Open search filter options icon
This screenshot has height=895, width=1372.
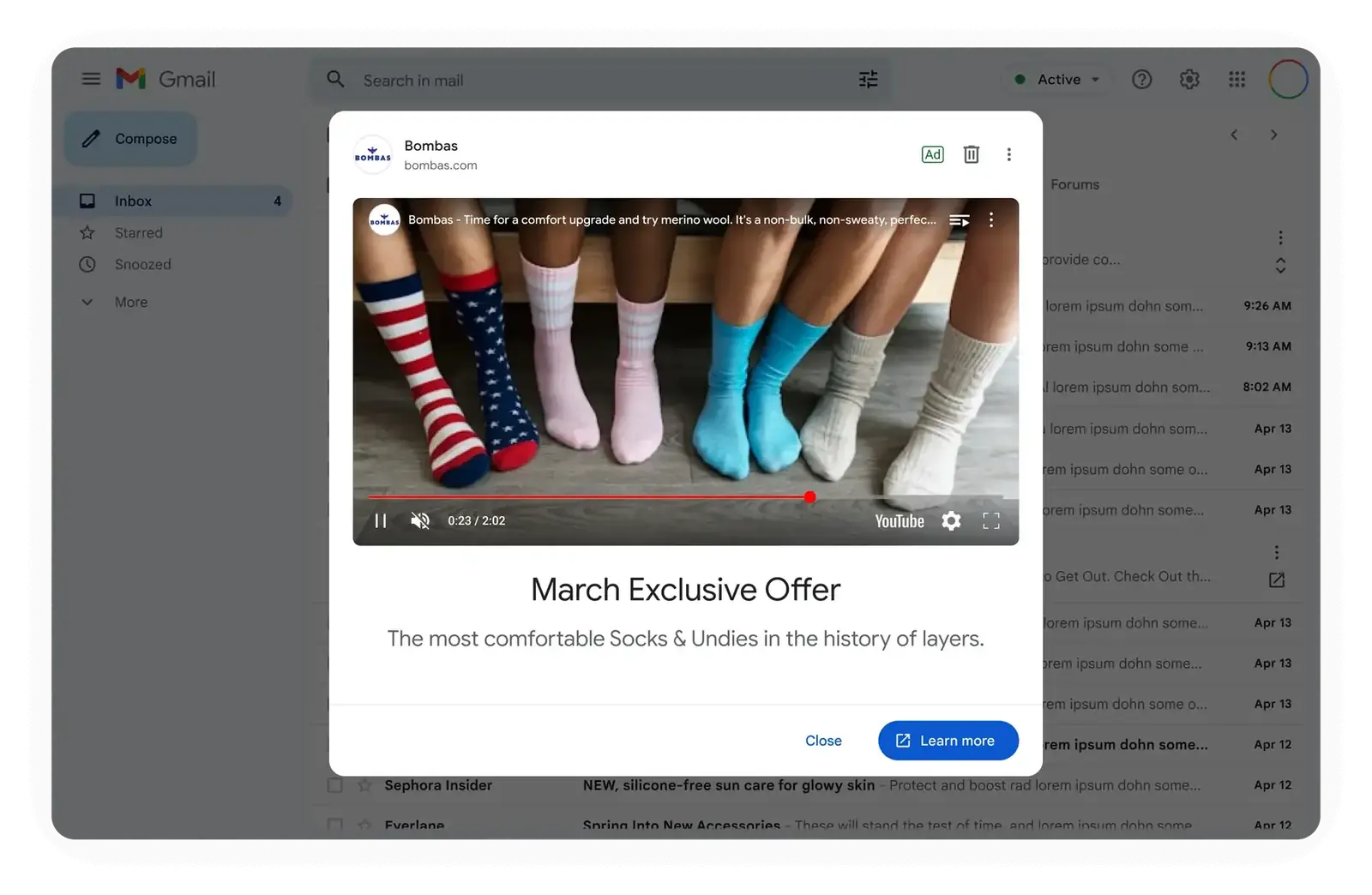[868, 80]
